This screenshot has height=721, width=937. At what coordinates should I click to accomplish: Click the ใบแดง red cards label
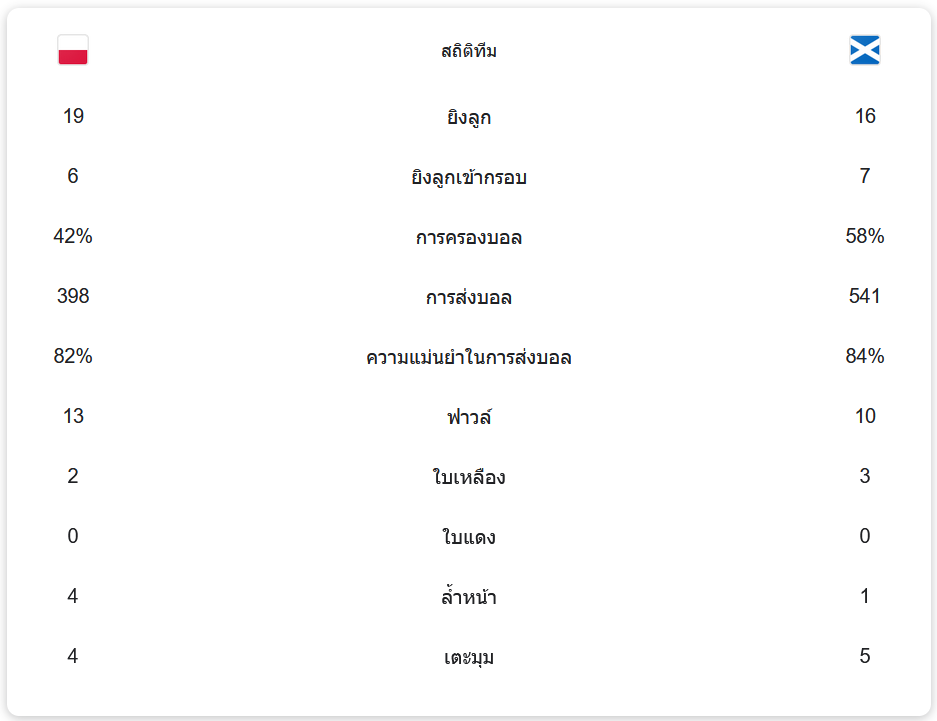(469, 538)
